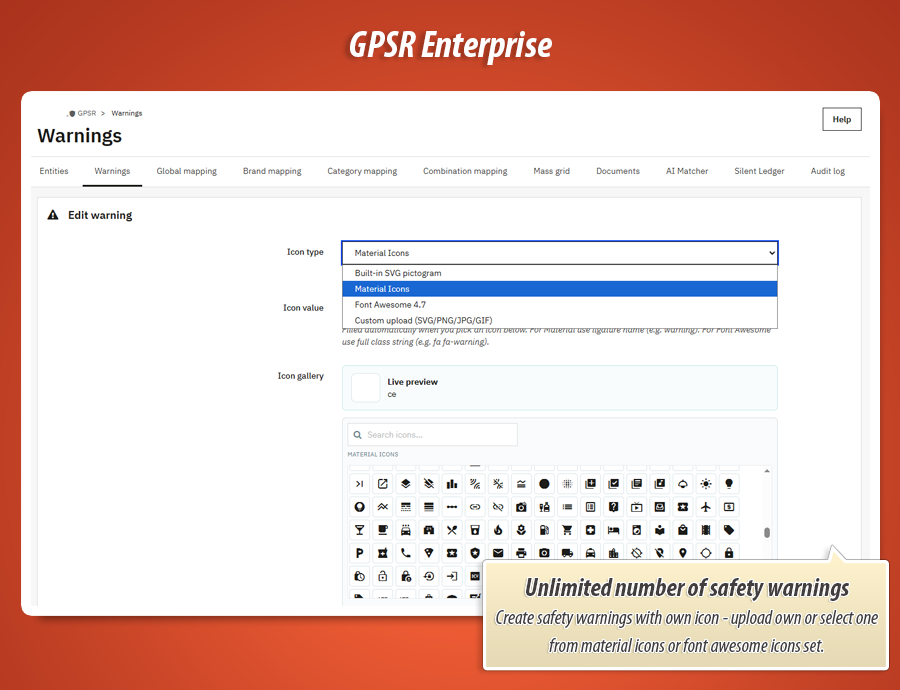This screenshot has width=900, height=690.
Task: Pick the last-page arrow icon
Action: click(x=359, y=484)
